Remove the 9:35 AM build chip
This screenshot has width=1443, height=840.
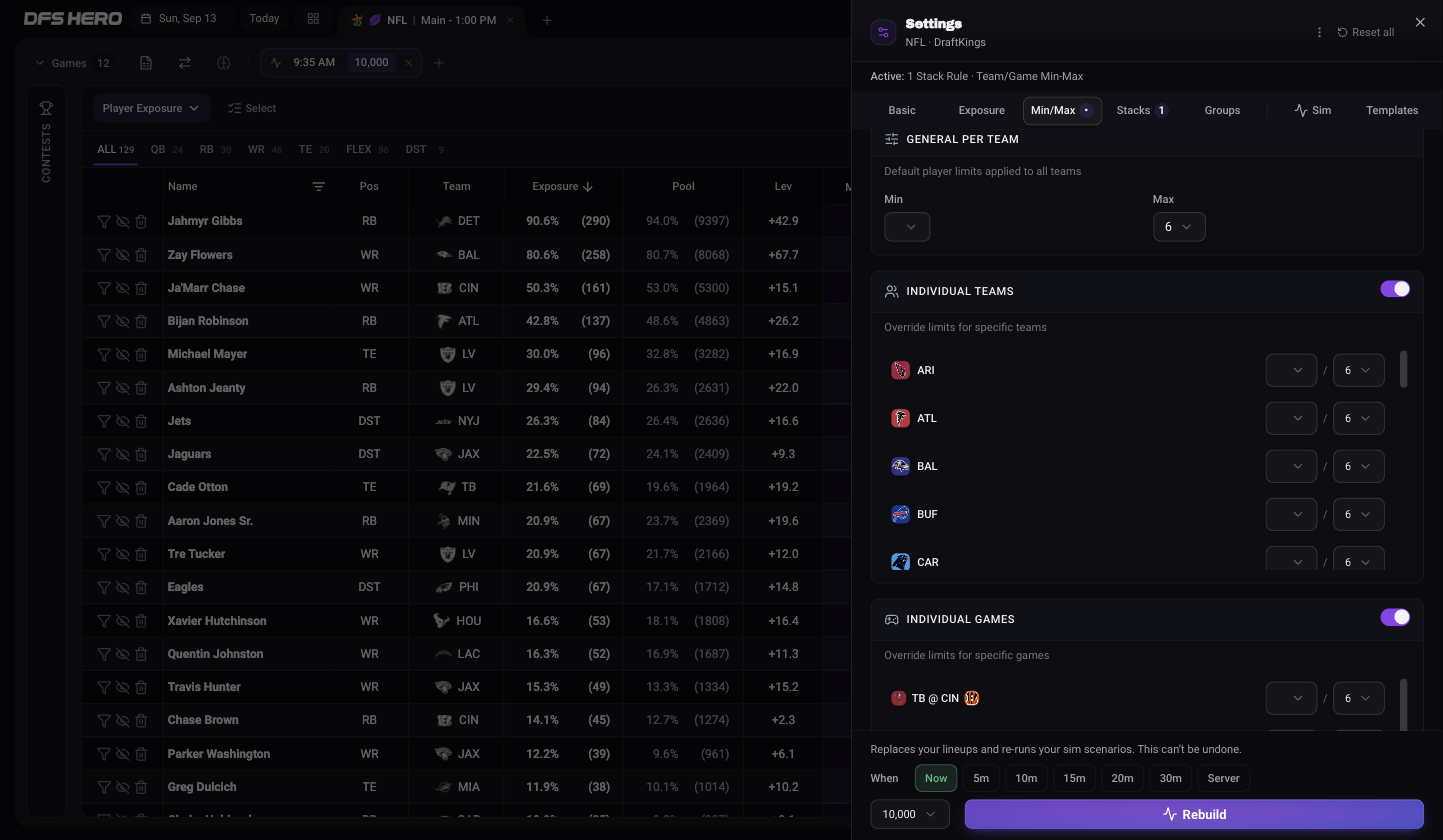pos(408,63)
